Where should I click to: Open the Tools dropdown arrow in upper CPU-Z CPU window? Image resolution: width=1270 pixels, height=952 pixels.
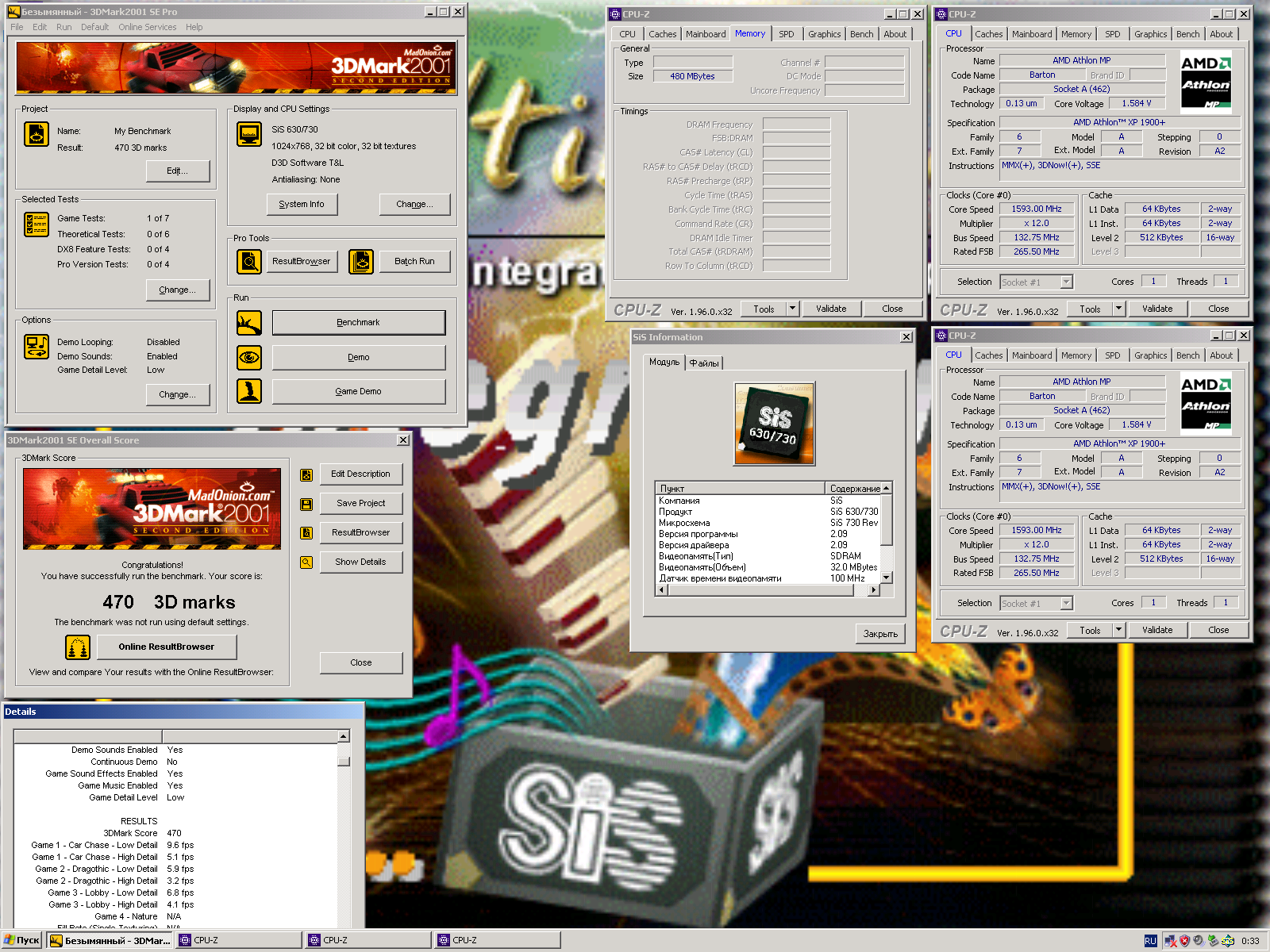click(x=1118, y=309)
